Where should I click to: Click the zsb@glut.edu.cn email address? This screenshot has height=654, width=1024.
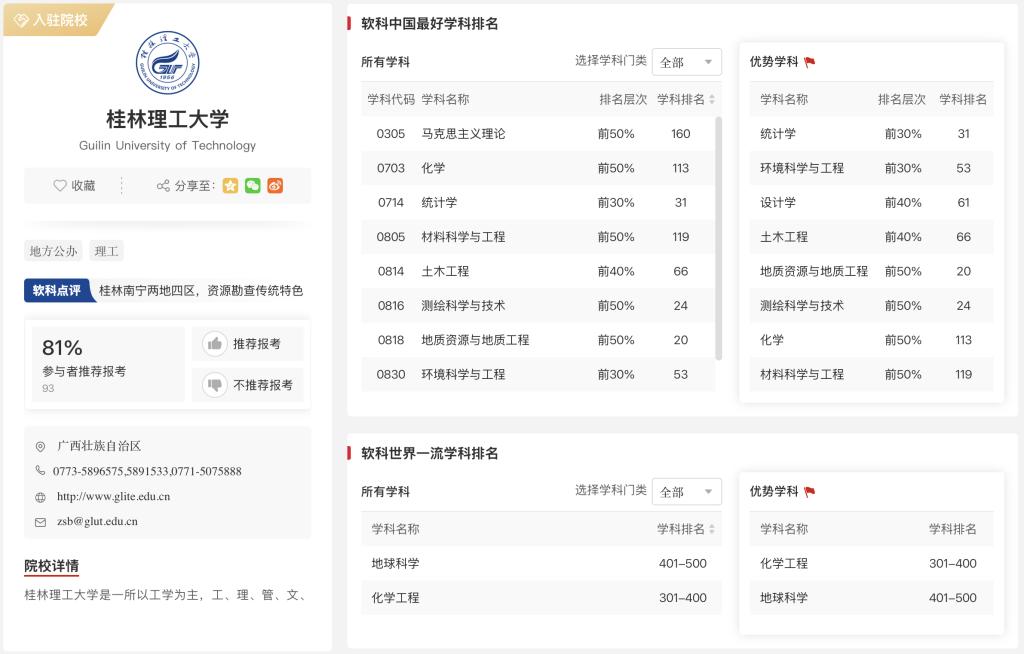(x=97, y=522)
